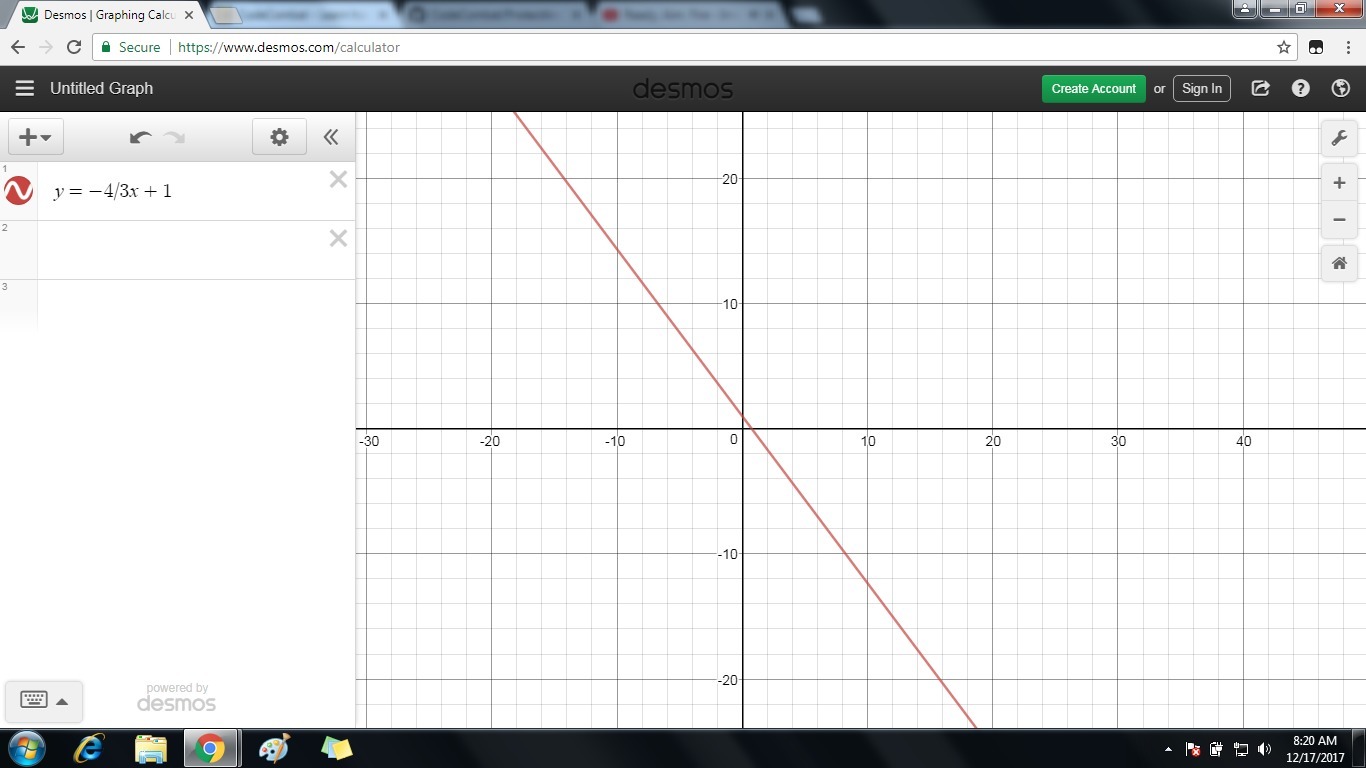Share the graph
Image resolution: width=1366 pixels, height=768 pixels.
click(x=1260, y=88)
